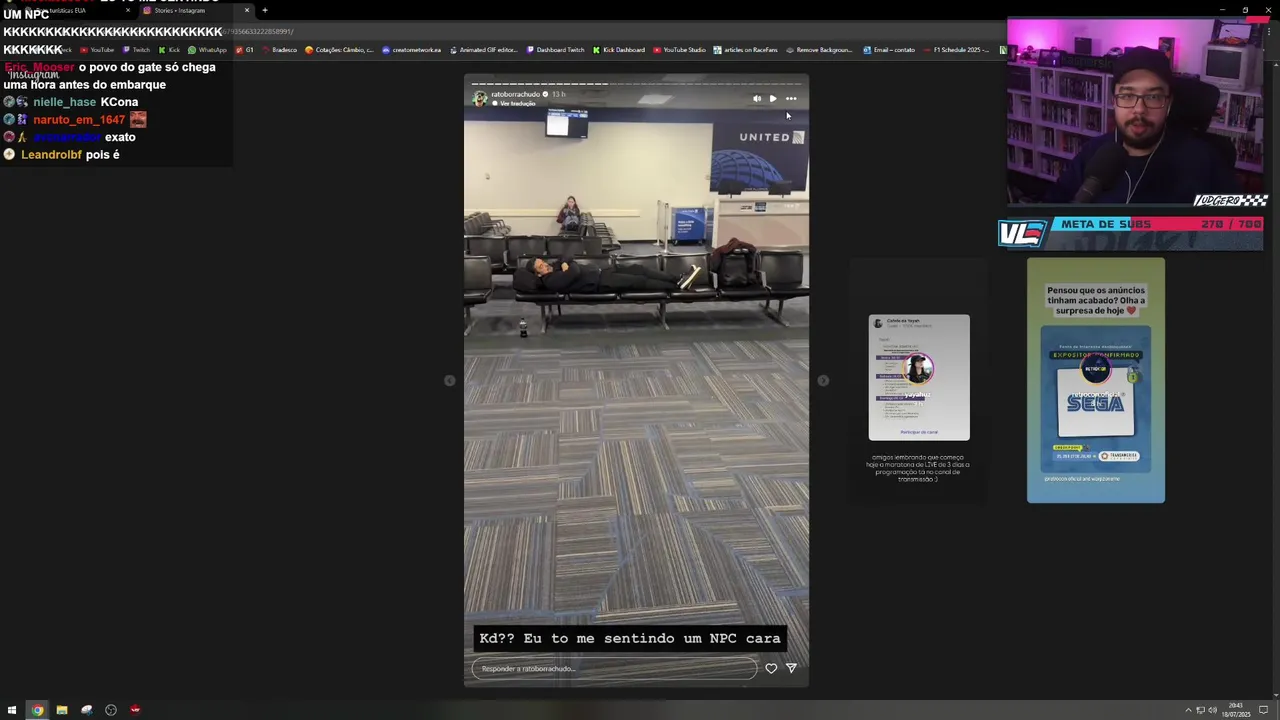
Task: Click the Chrome taskbar icon
Action: (x=37, y=710)
